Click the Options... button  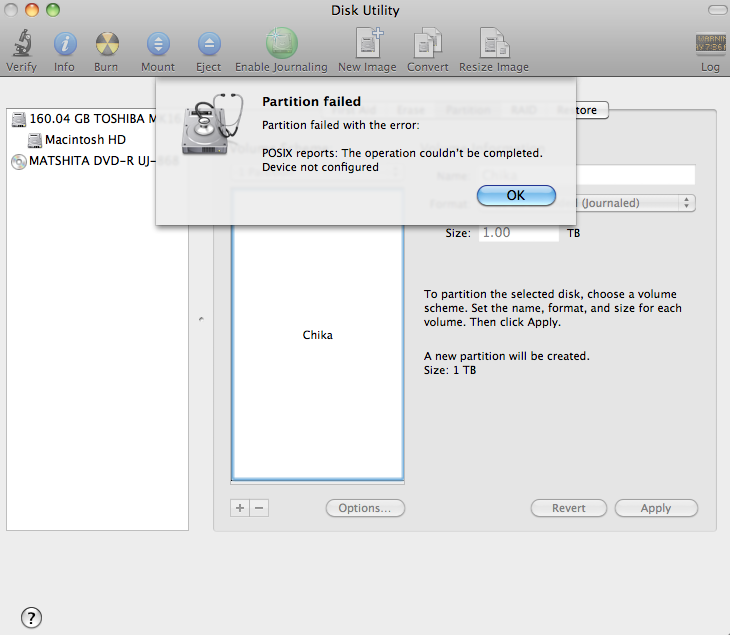(x=365, y=508)
